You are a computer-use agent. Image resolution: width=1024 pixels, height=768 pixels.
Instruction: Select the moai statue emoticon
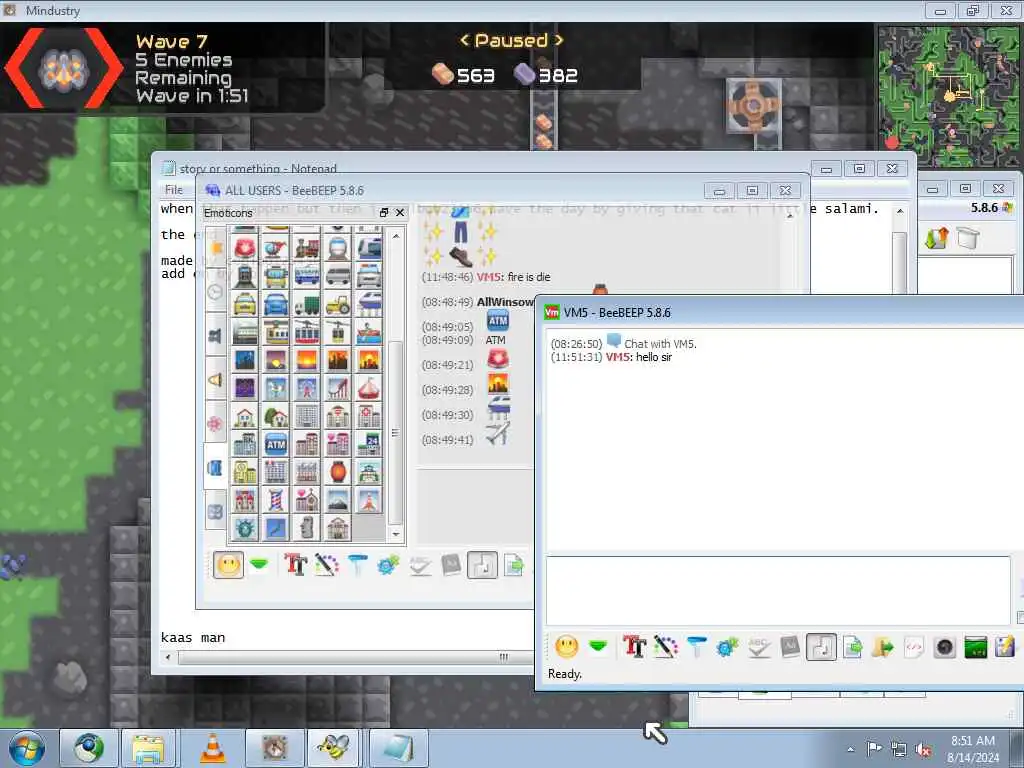click(307, 528)
